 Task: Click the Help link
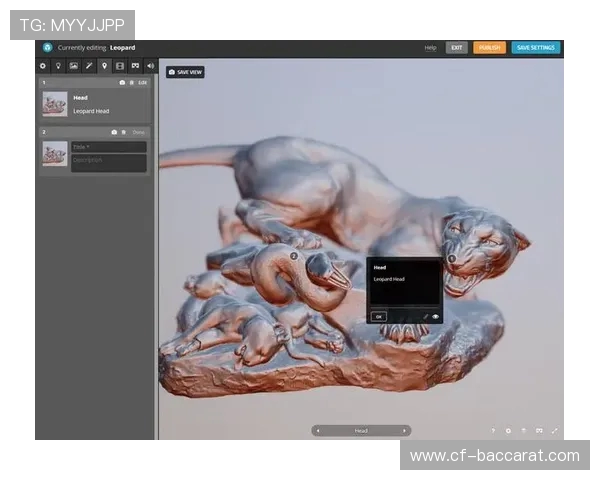click(430, 48)
